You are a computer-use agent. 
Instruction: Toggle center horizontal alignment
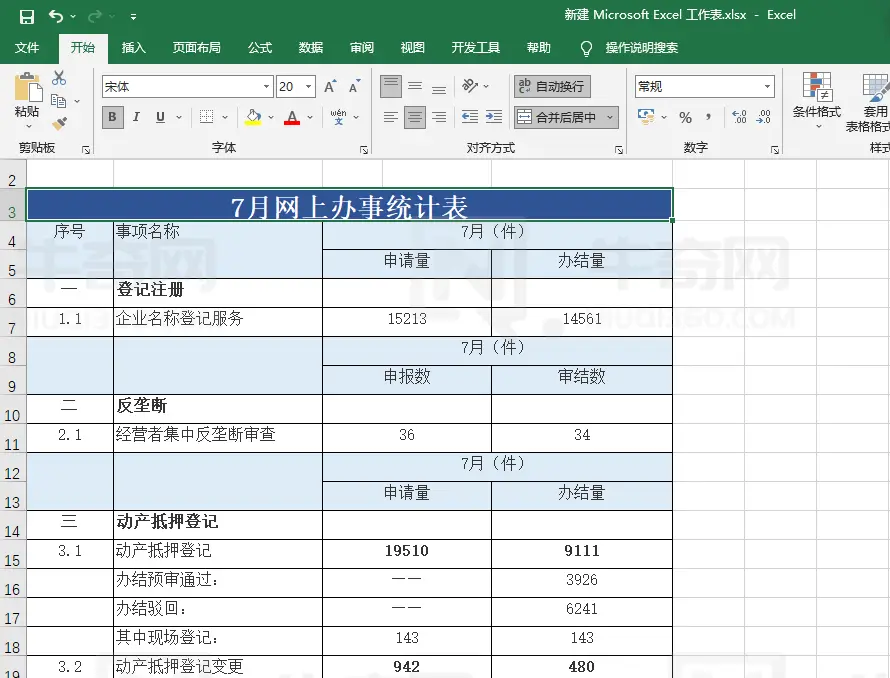pyautogui.click(x=415, y=118)
